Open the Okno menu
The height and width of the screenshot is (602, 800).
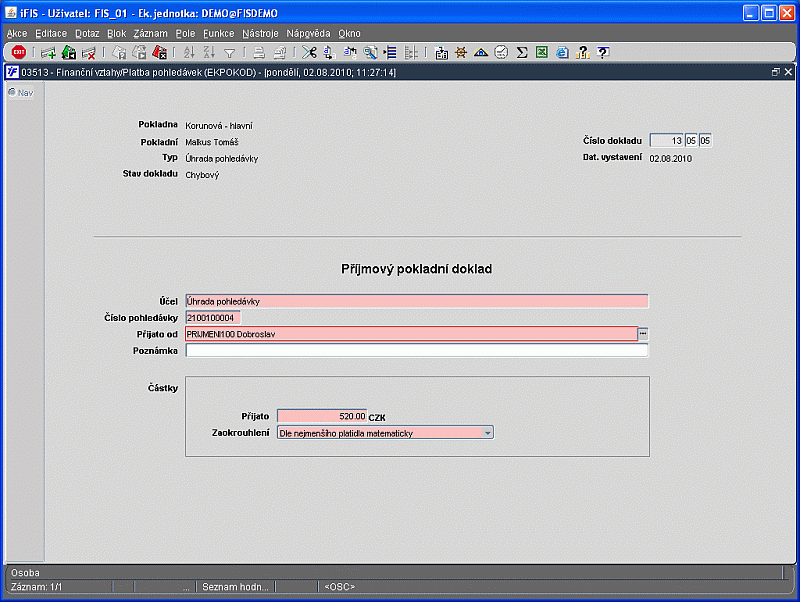point(349,34)
